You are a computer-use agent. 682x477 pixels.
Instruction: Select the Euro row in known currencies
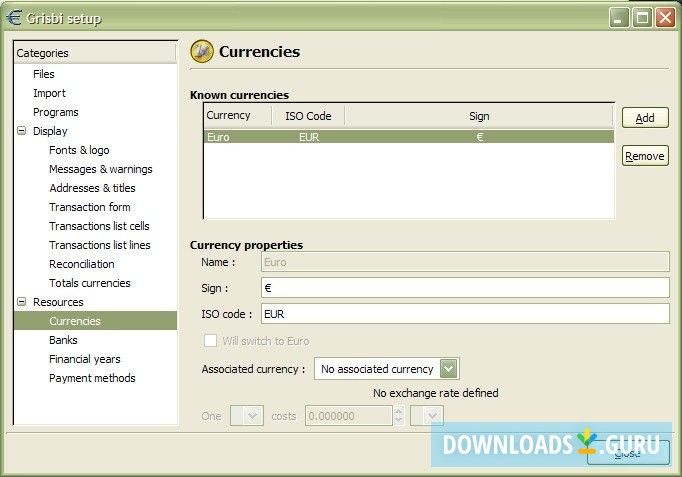(x=409, y=137)
